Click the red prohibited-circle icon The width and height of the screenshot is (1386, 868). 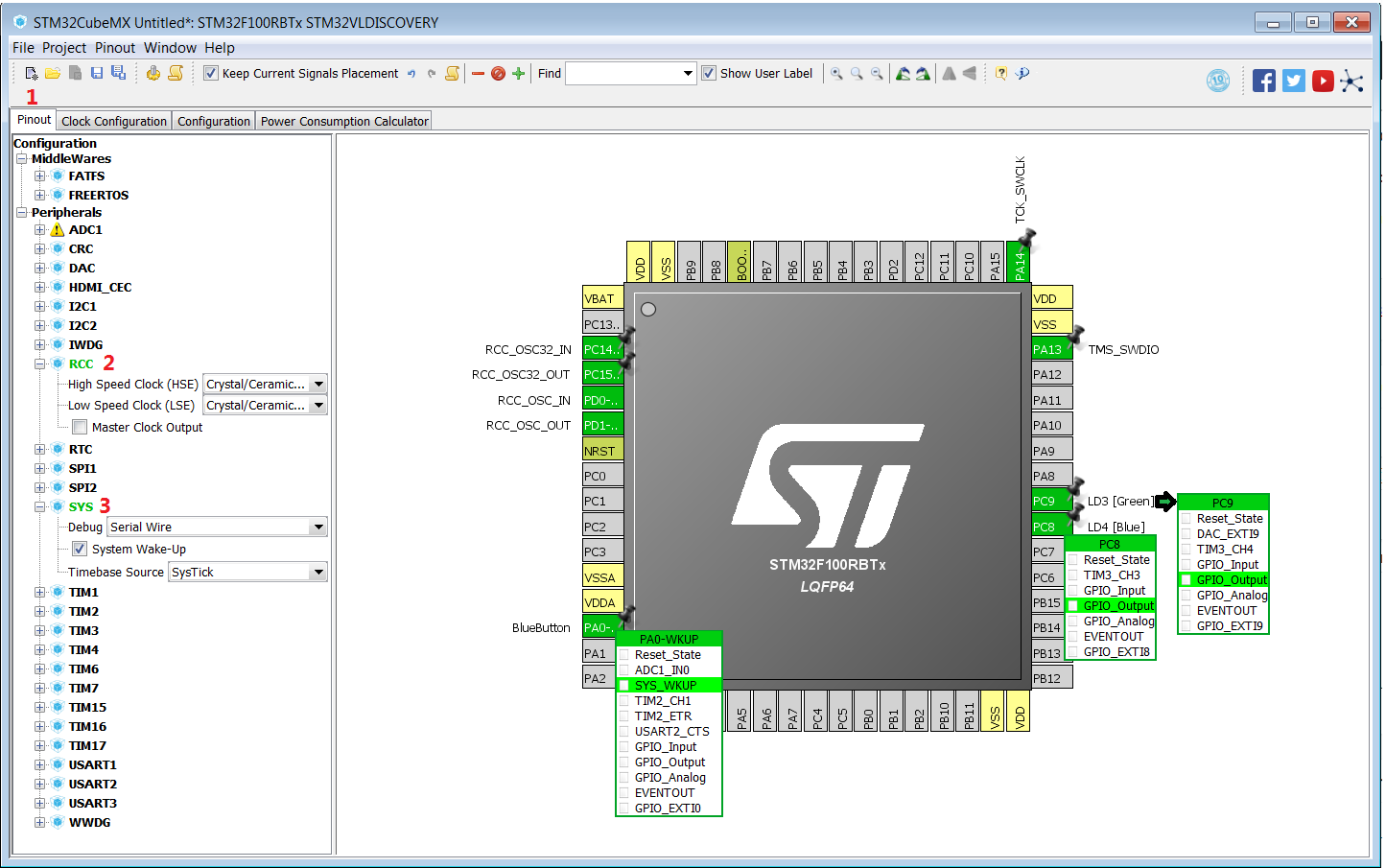(498, 74)
